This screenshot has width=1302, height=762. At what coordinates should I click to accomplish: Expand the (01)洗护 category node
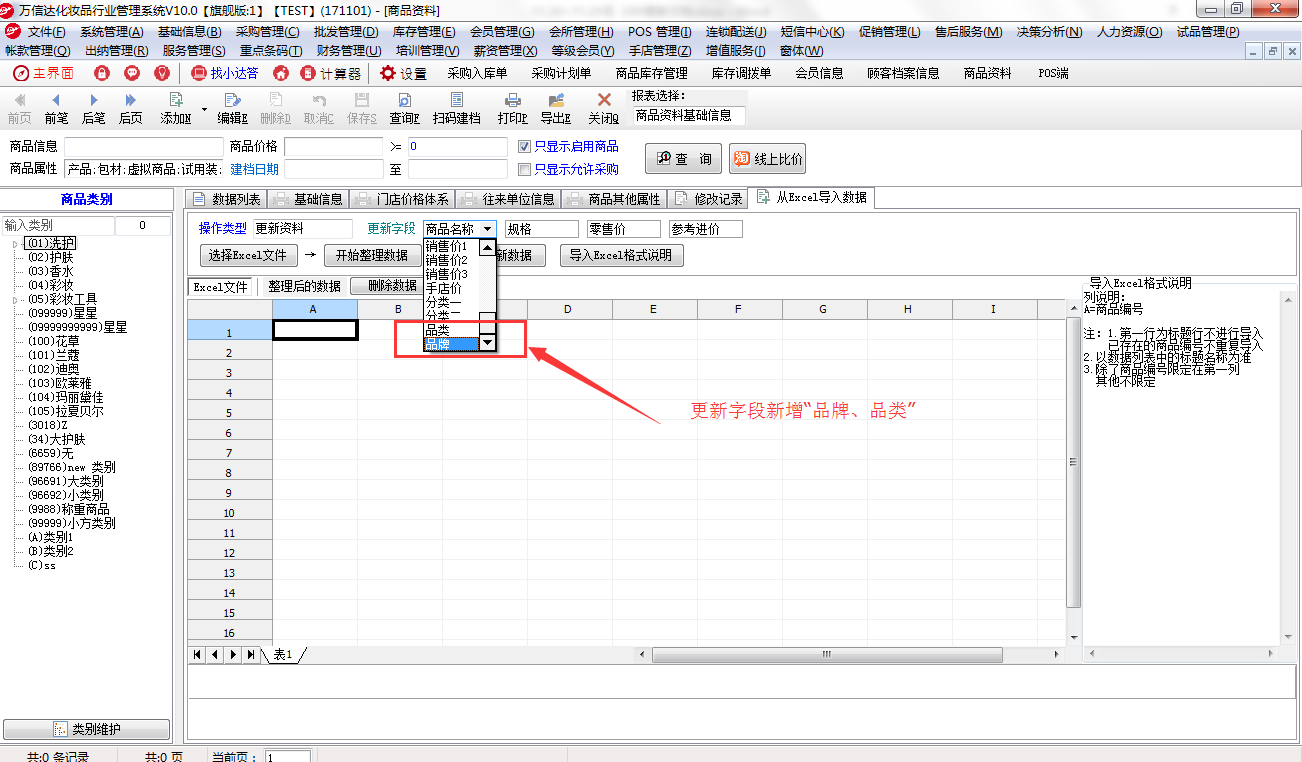pyautogui.click(x=15, y=243)
